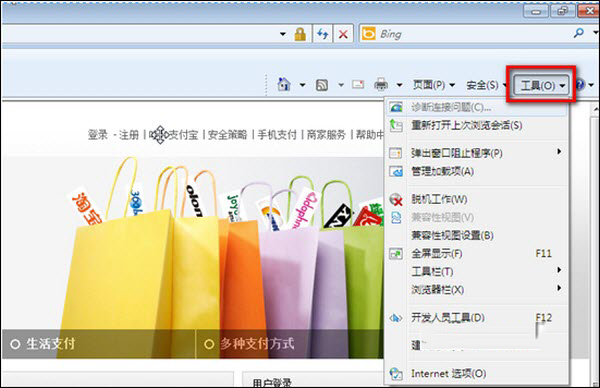
Task: Click the reopen last session icon
Action: tap(396, 125)
